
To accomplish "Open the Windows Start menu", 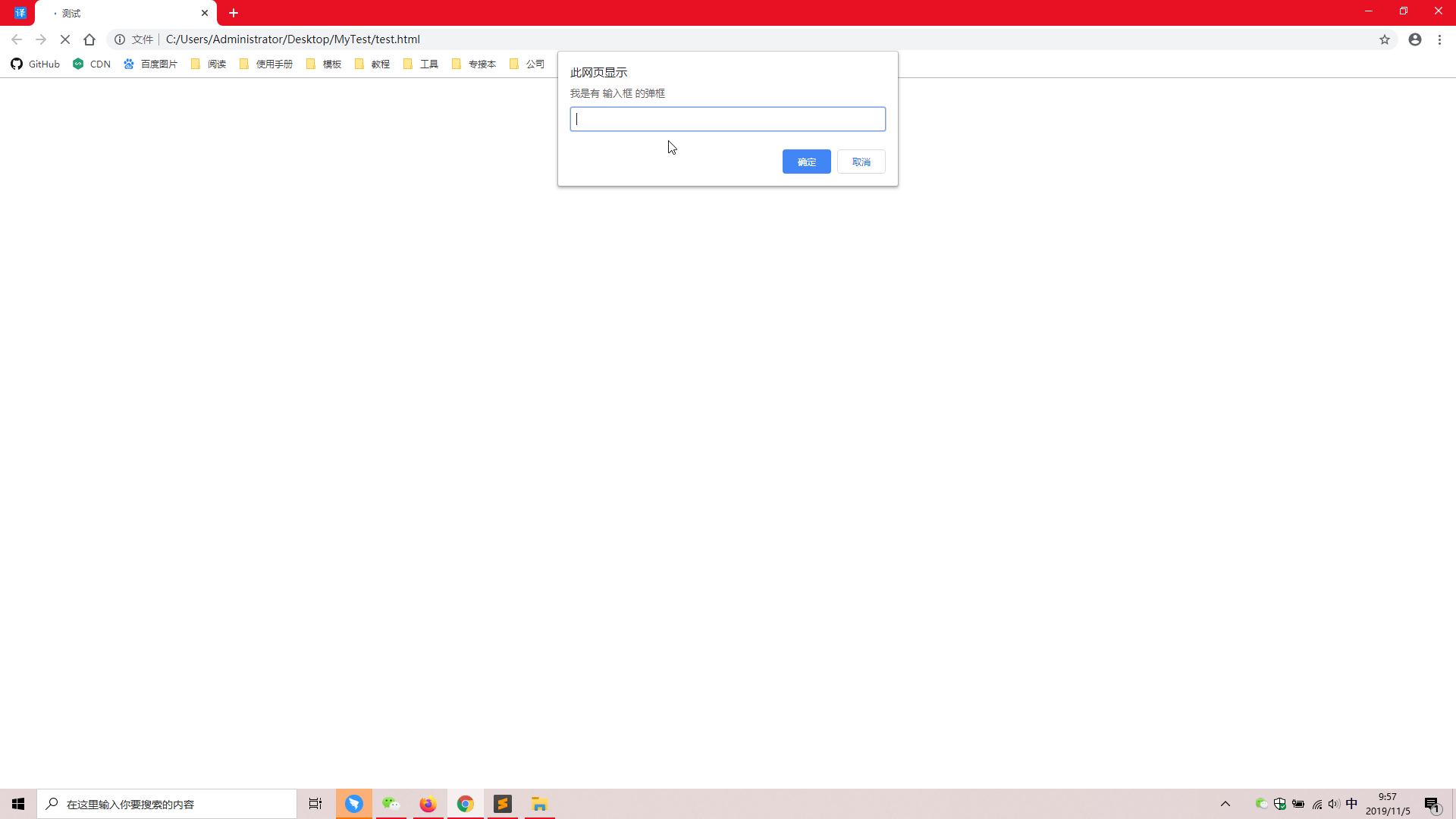I will pos(18,804).
